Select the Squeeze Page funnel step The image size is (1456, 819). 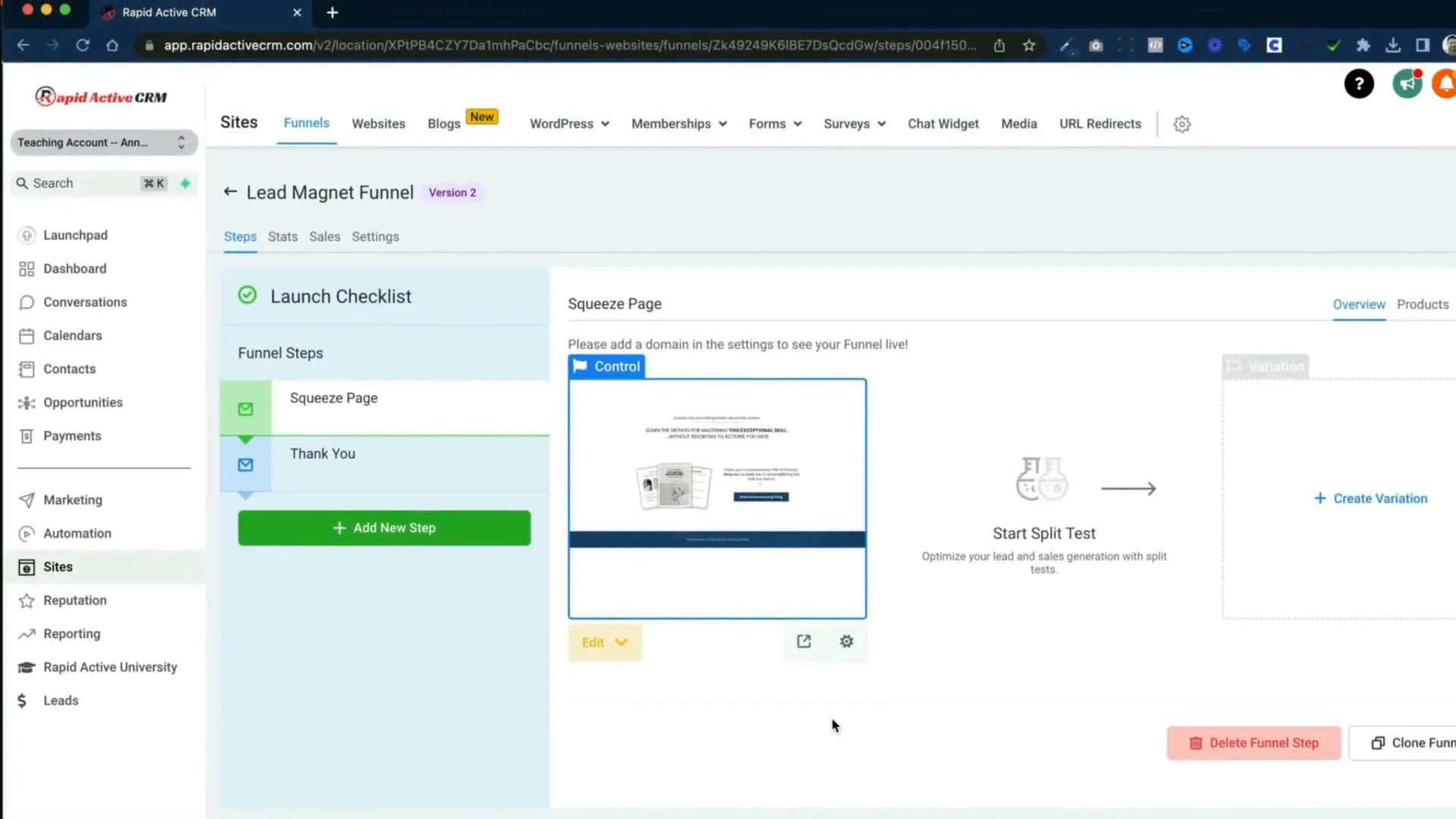pos(384,407)
